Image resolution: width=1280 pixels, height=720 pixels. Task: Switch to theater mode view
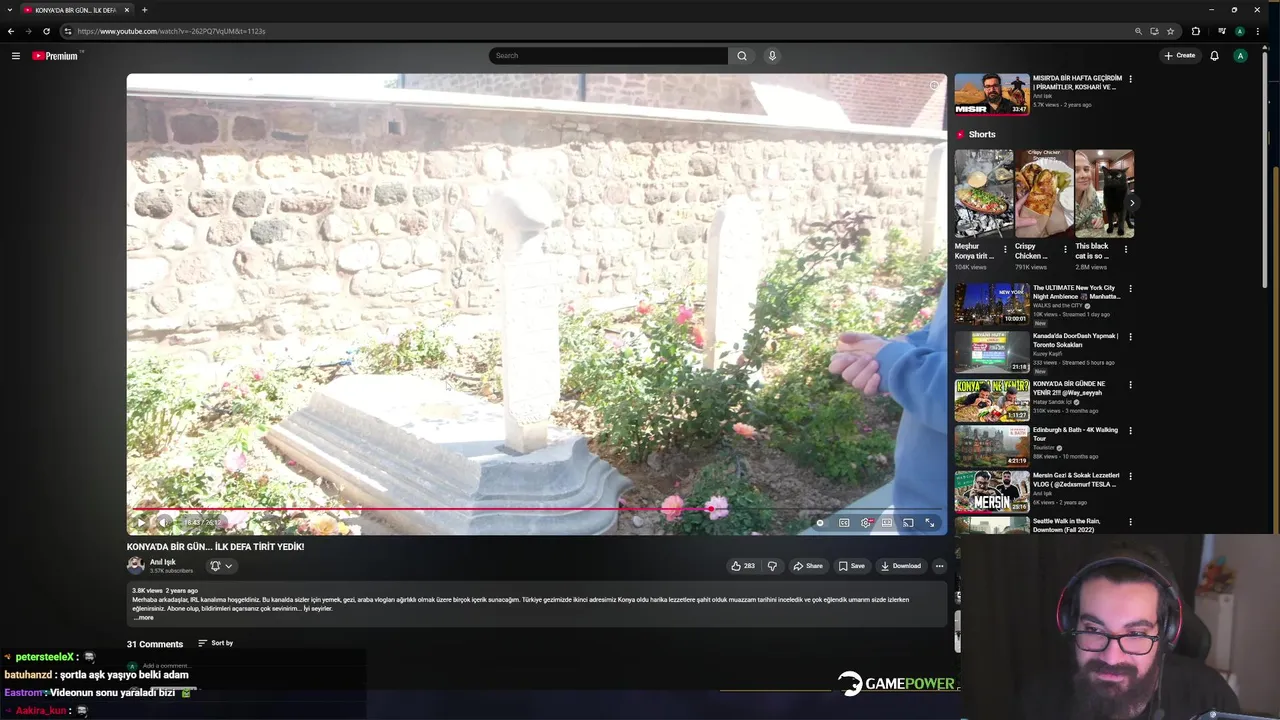887,522
